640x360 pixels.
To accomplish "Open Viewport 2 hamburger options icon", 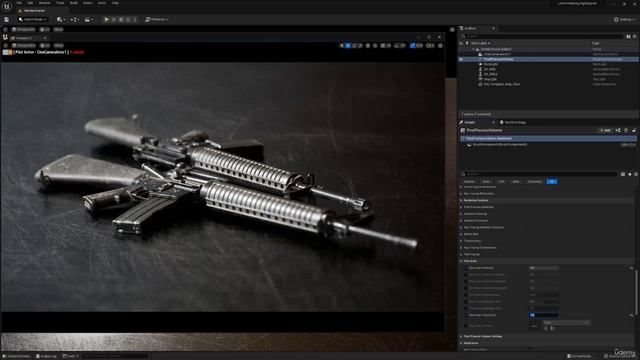I will tap(5, 45).
